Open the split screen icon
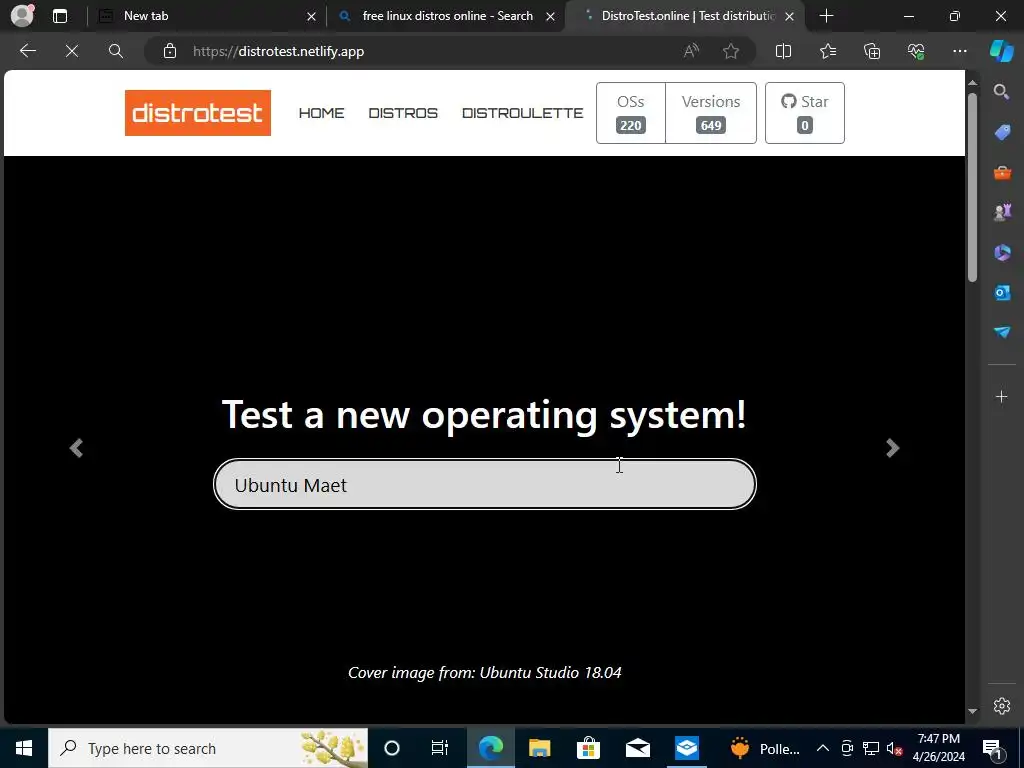This screenshot has width=1024, height=768. [783, 51]
